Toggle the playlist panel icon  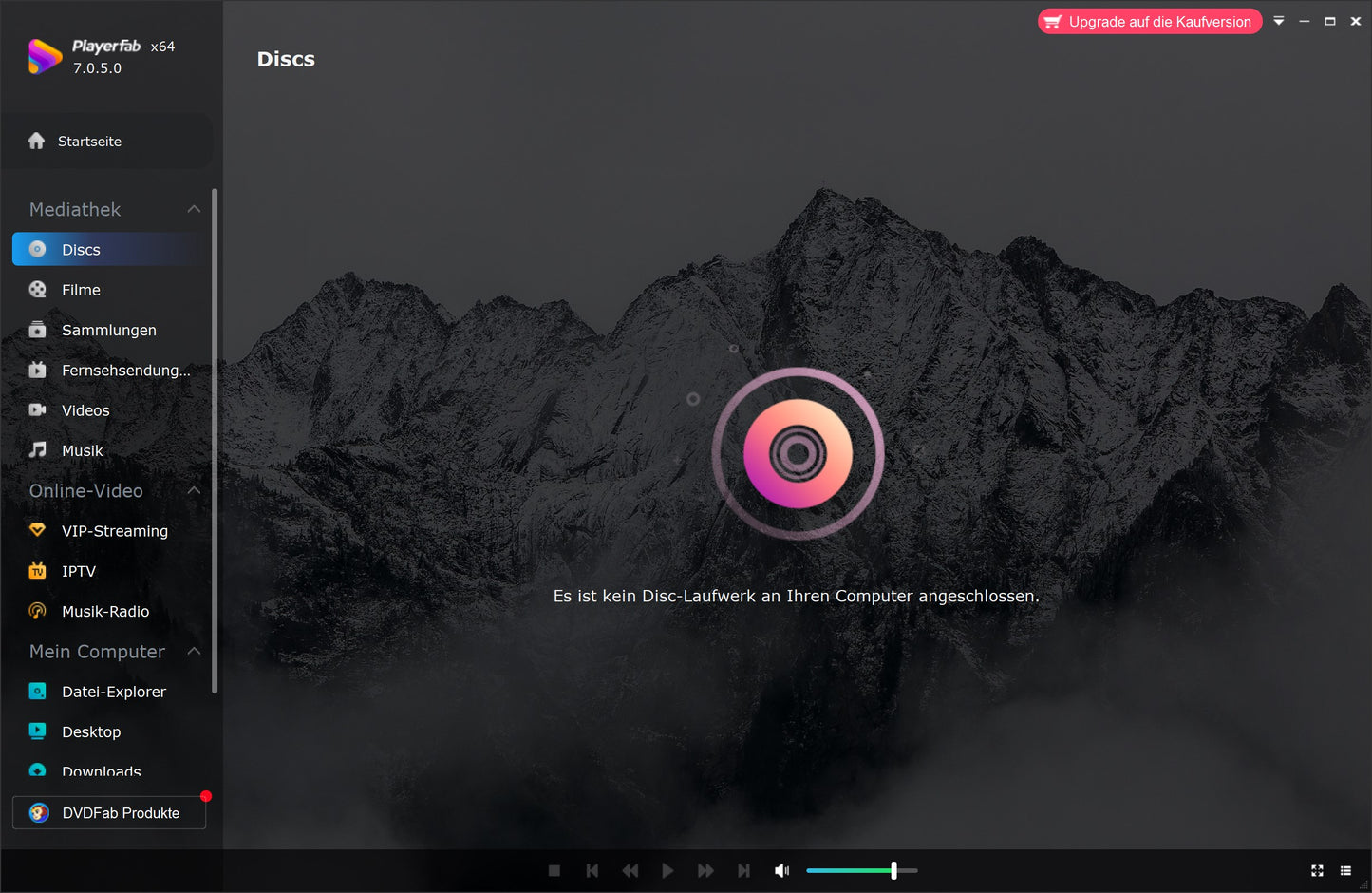point(1345,870)
